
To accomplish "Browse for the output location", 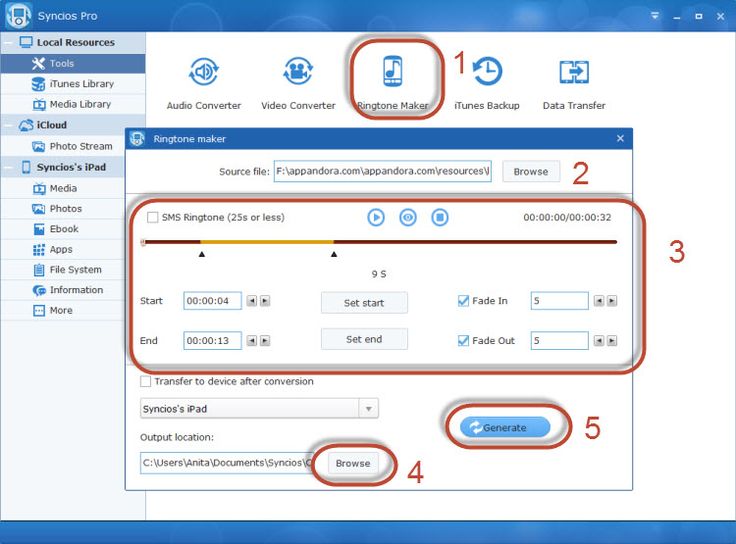I will [x=353, y=463].
